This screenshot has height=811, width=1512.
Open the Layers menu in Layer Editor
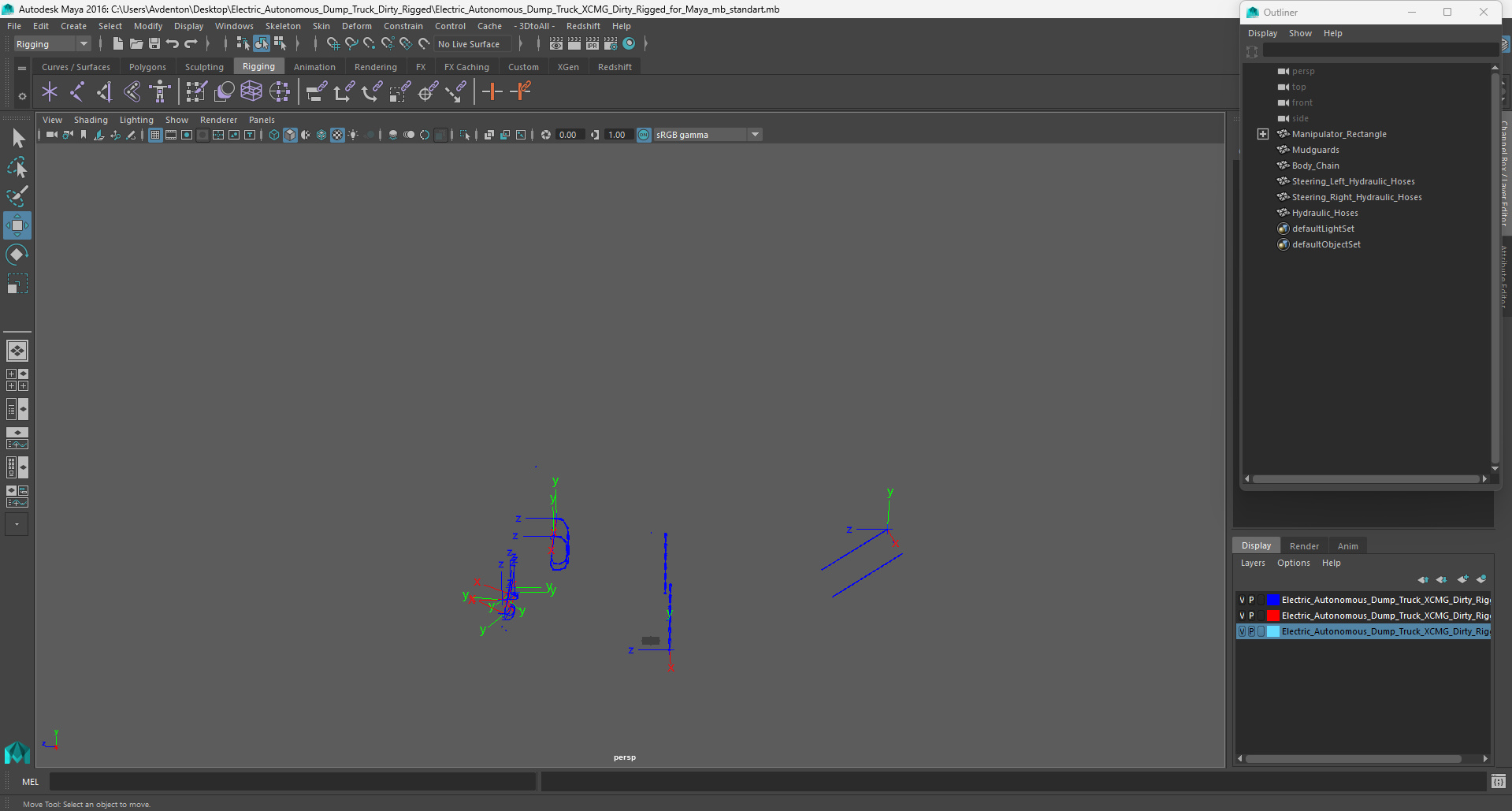point(1253,563)
